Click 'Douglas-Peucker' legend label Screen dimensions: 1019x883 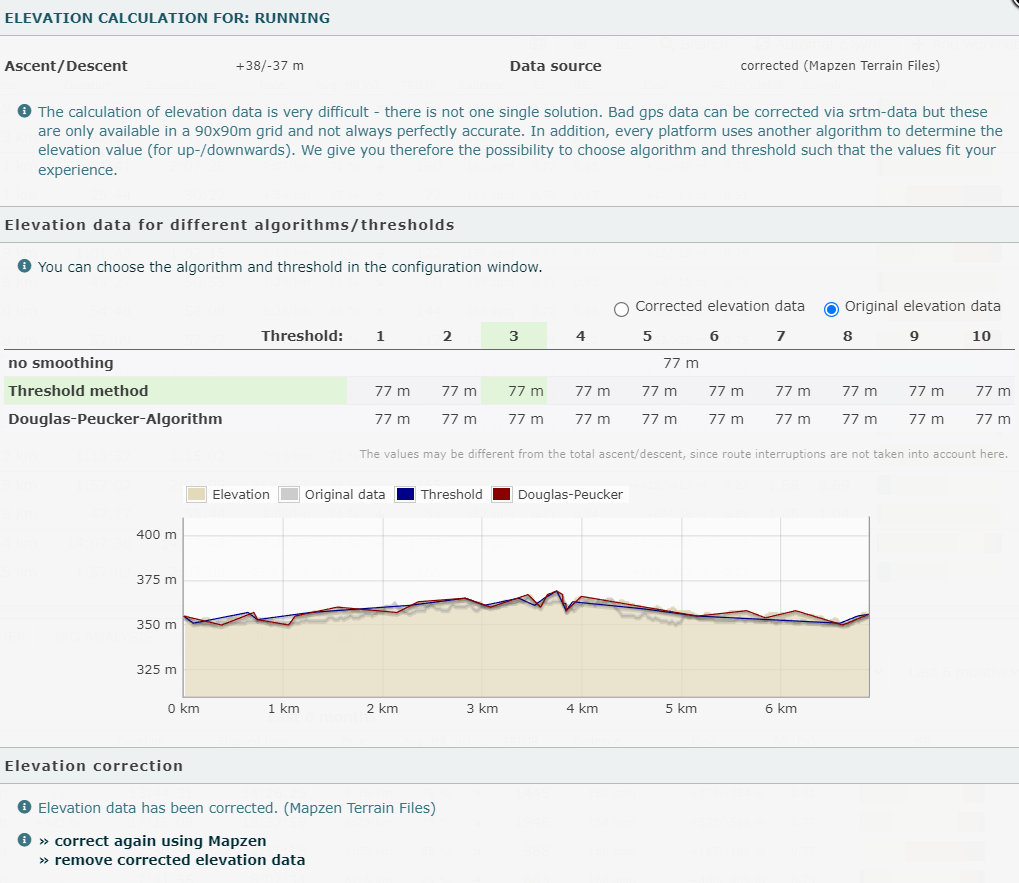pos(570,494)
